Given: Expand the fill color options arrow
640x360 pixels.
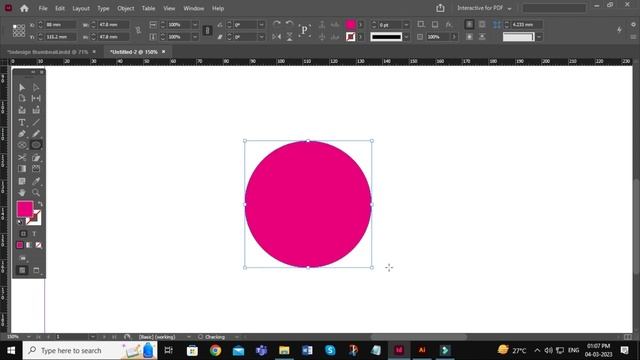Looking at the screenshot, I should point(360,24).
